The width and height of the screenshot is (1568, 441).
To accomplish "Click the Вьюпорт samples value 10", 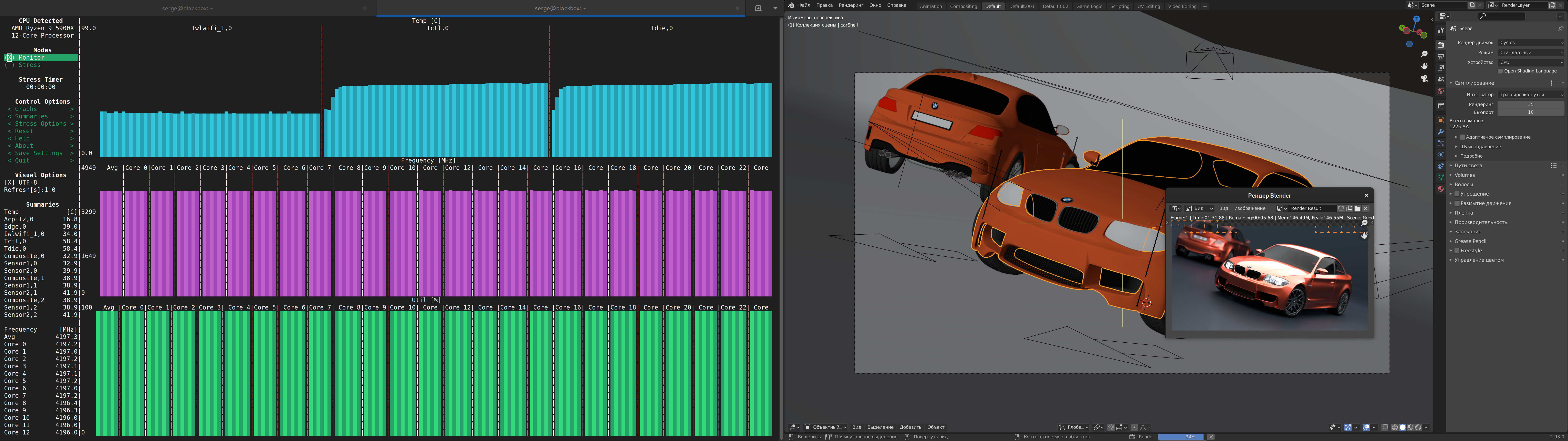I will pos(1531,112).
